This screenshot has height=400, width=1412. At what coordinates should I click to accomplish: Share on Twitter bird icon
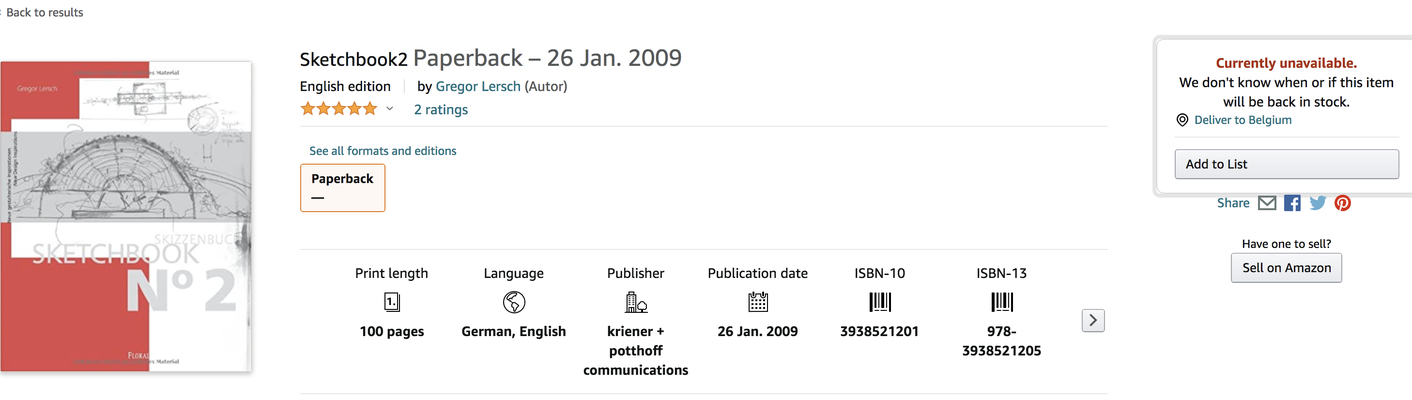point(1318,203)
